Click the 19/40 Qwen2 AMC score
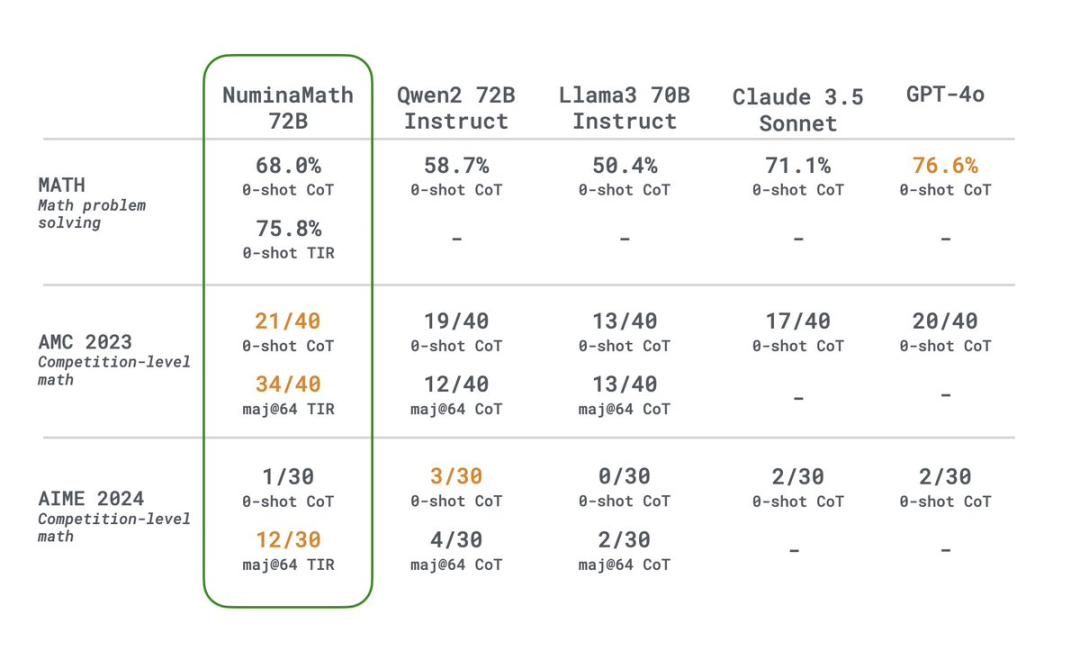The width and height of the screenshot is (1080, 660). [456, 321]
